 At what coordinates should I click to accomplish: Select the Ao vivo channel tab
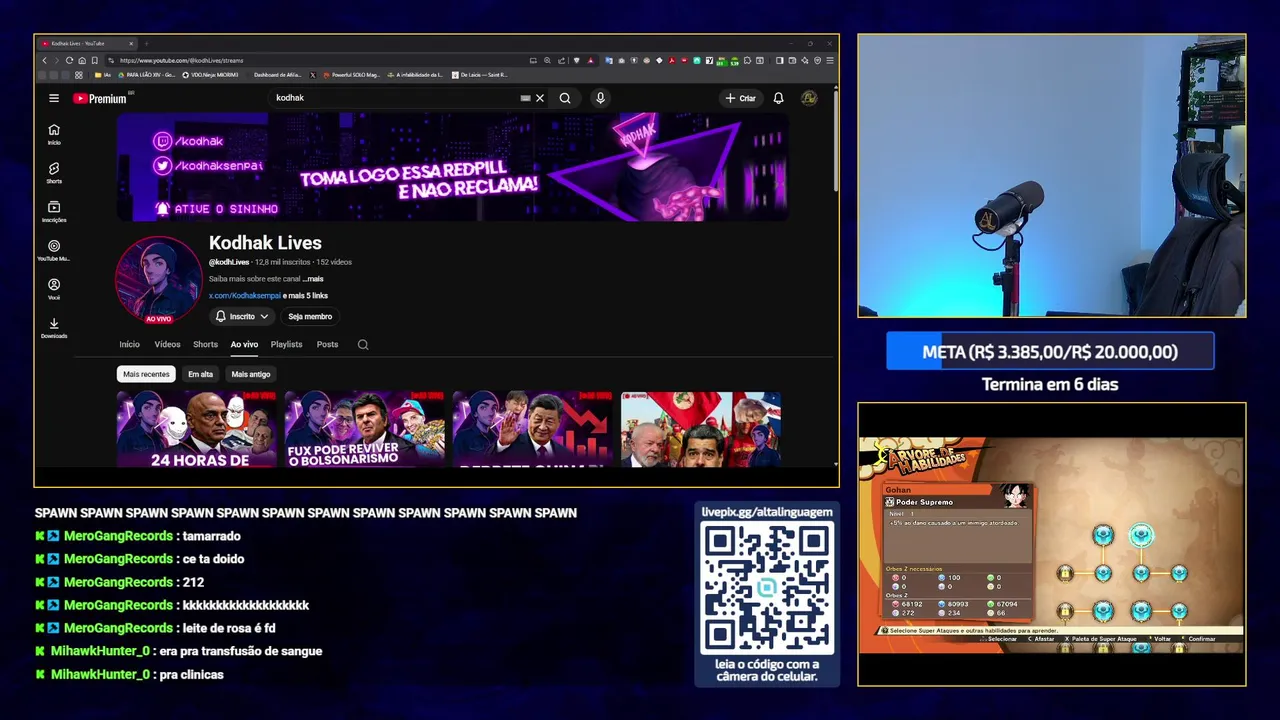244,344
